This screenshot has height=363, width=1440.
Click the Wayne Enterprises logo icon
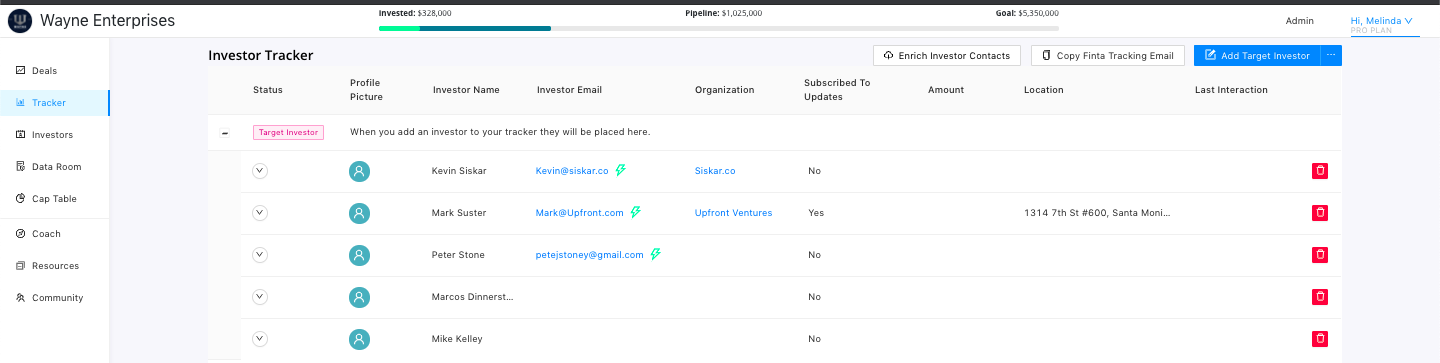click(x=20, y=20)
